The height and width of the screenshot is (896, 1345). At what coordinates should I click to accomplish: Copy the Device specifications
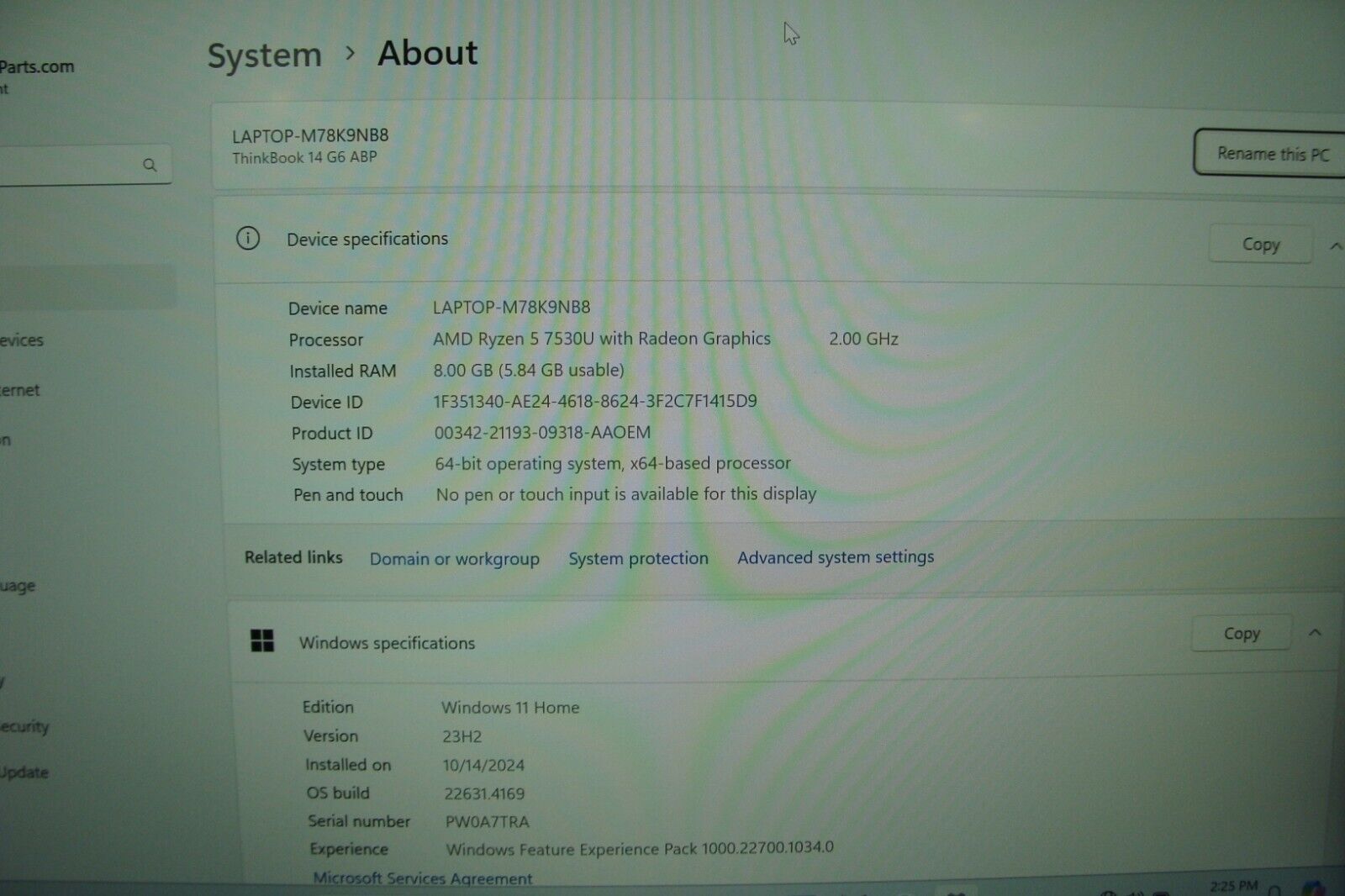click(x=1260, y=245)
